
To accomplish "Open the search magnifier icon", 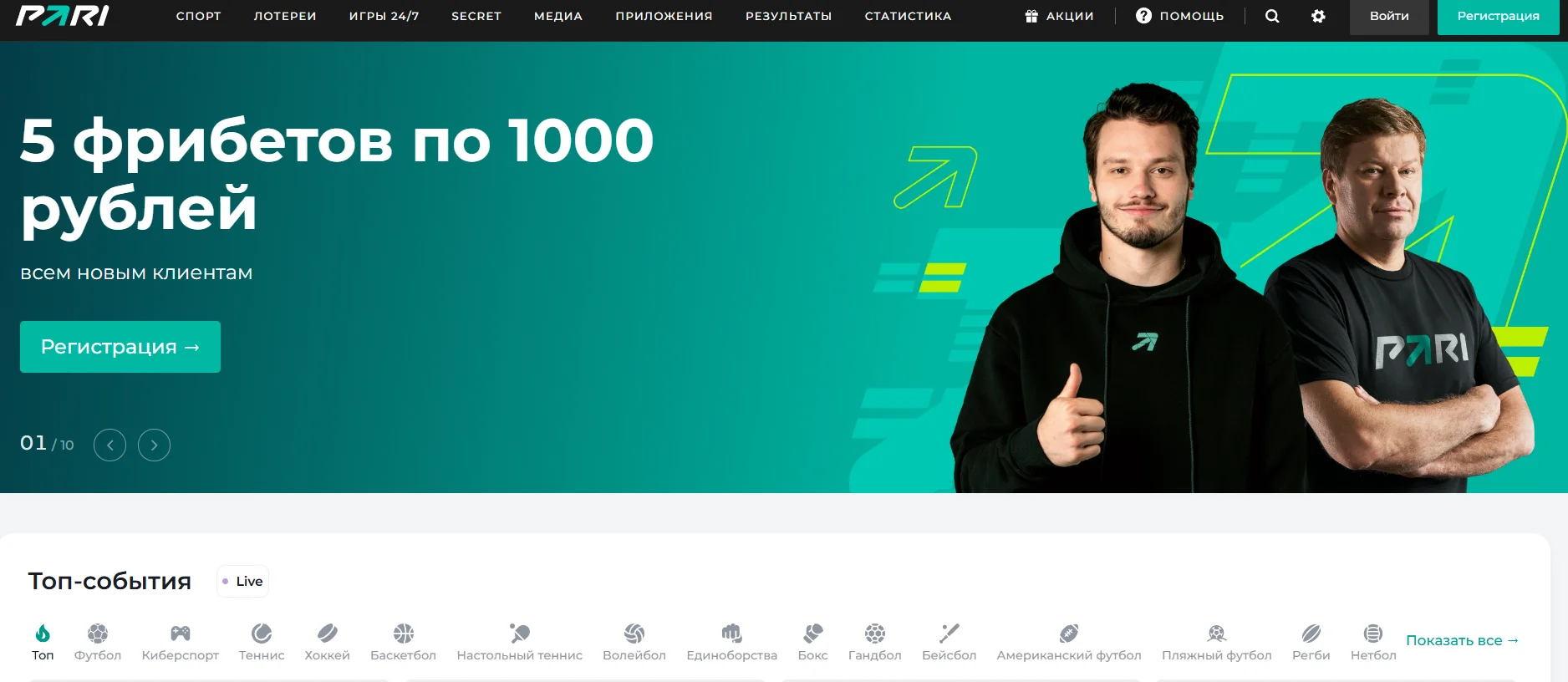I will (1272, 16).
